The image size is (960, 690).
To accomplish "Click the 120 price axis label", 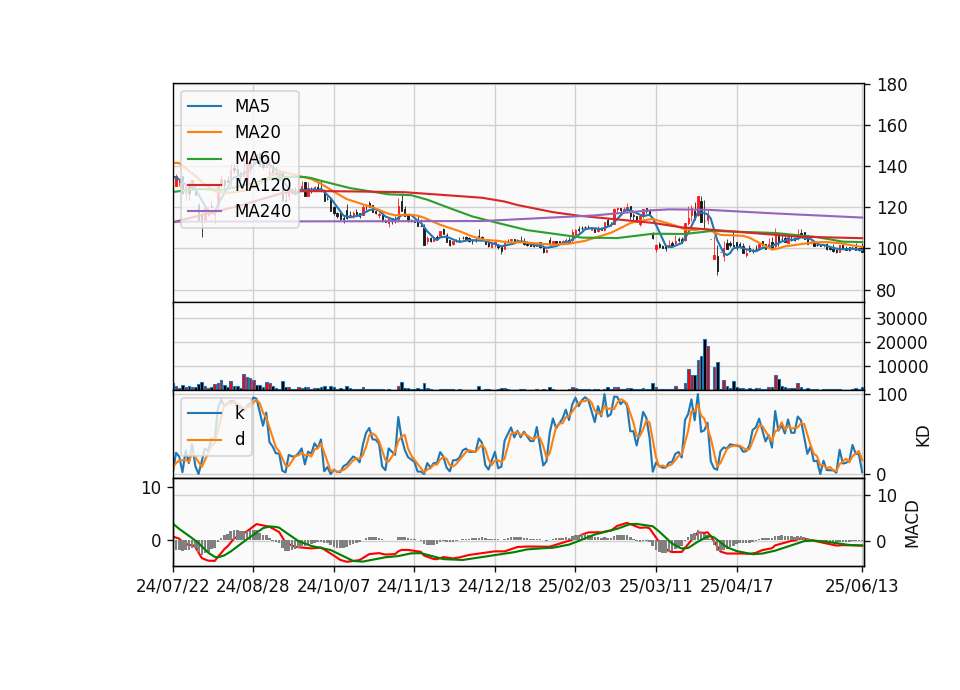I will (891, 208).
